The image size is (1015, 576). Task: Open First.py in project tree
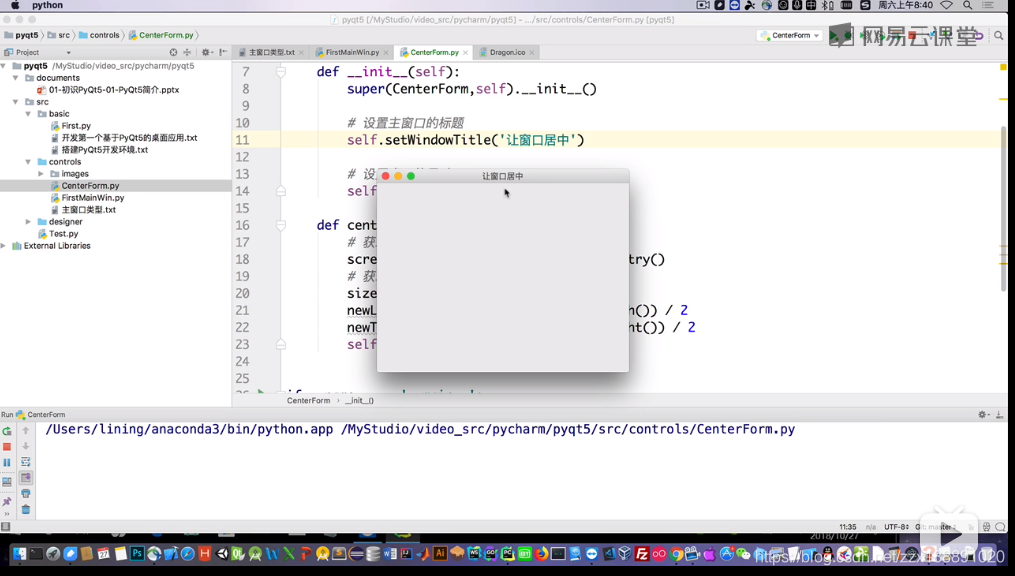tap(76, 126)
